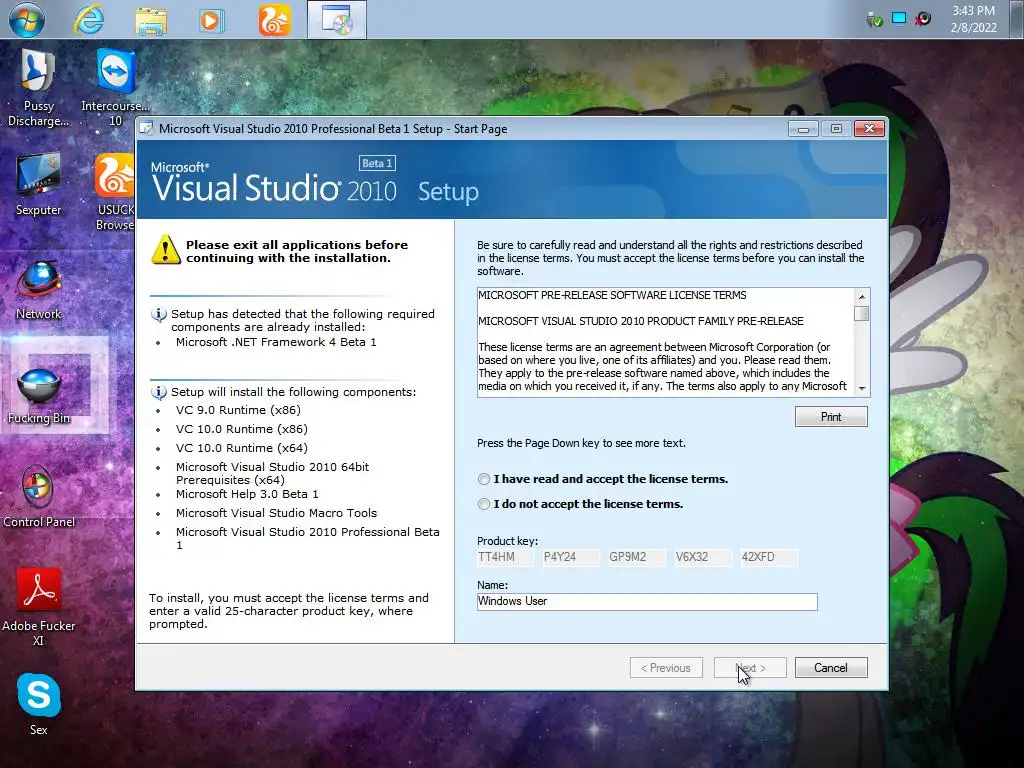1024x768 pixels.
Task: Click the Cancel button
Action: [831, 668]
